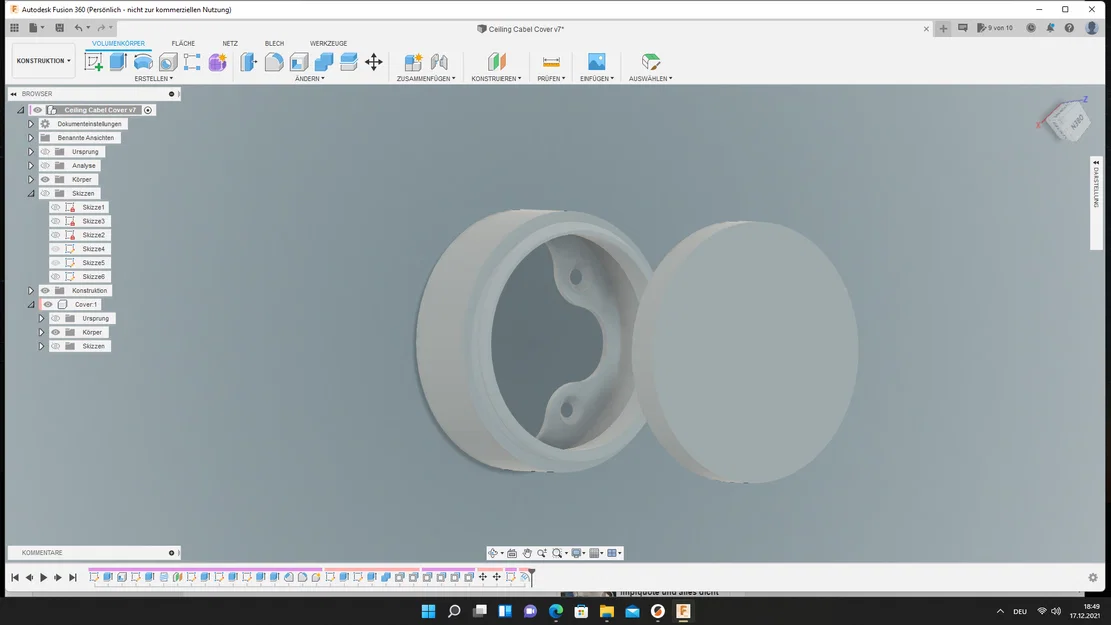Open the help question mark icon

pyautogui.click(x=1069, y=28)
